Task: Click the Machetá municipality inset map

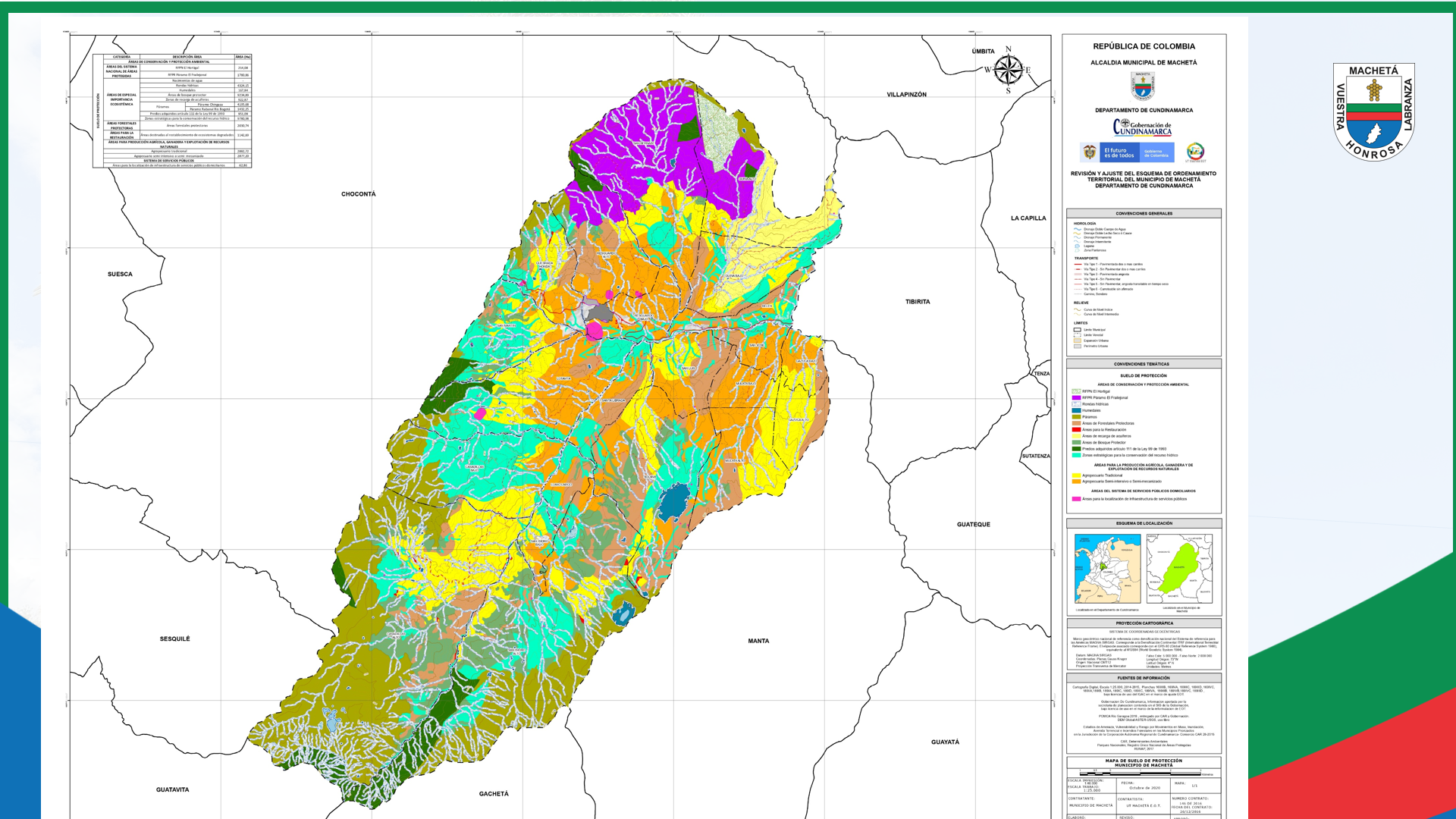Action: [x=1179, y=568]
